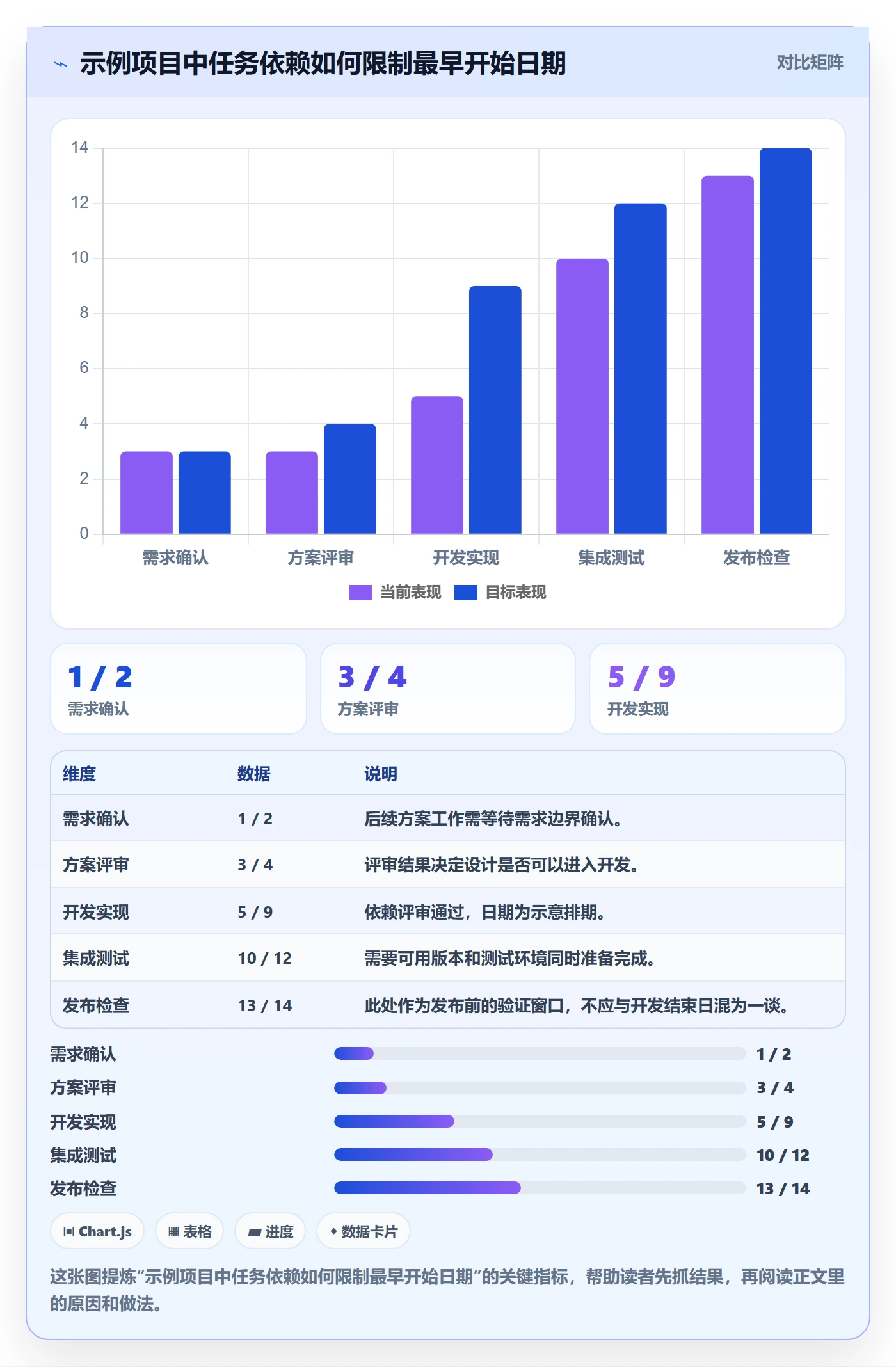Click the blue 方案评审 target bar
The width and height of the screenshot is (896, 1367).
(350, 479)
